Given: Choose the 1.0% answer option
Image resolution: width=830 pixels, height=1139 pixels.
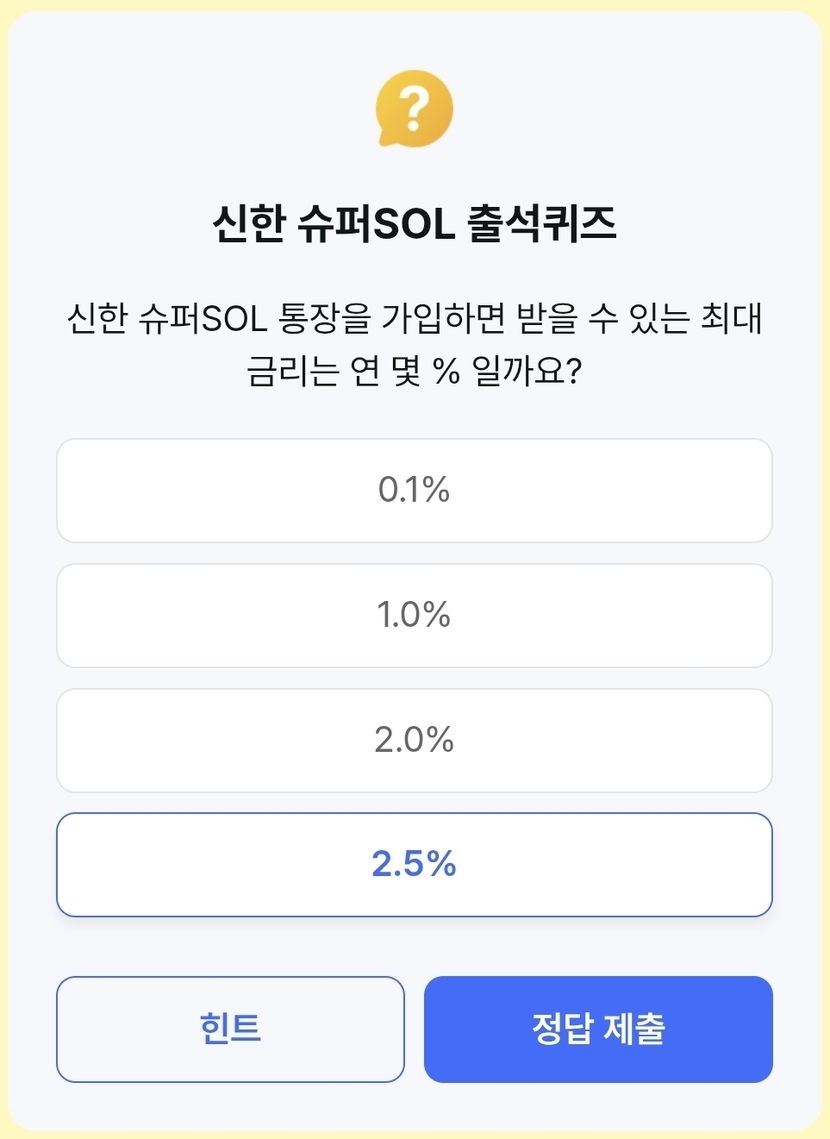Looking at the screenshot, I should tap(414, 616).
